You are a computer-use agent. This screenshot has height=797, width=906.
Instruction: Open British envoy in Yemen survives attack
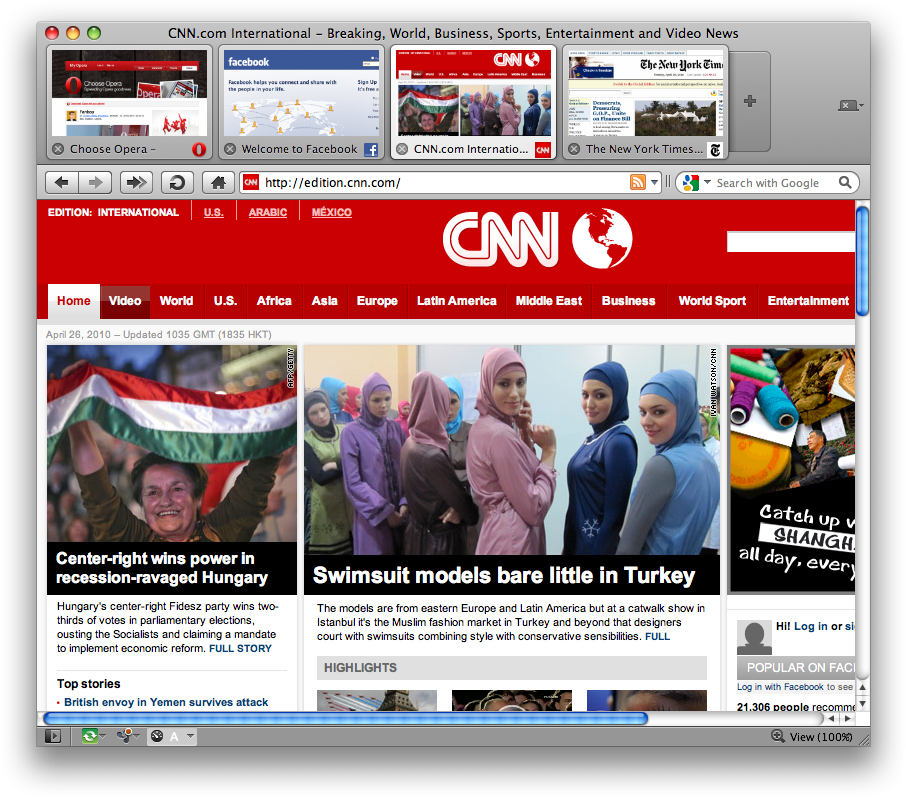coord(166,702)
